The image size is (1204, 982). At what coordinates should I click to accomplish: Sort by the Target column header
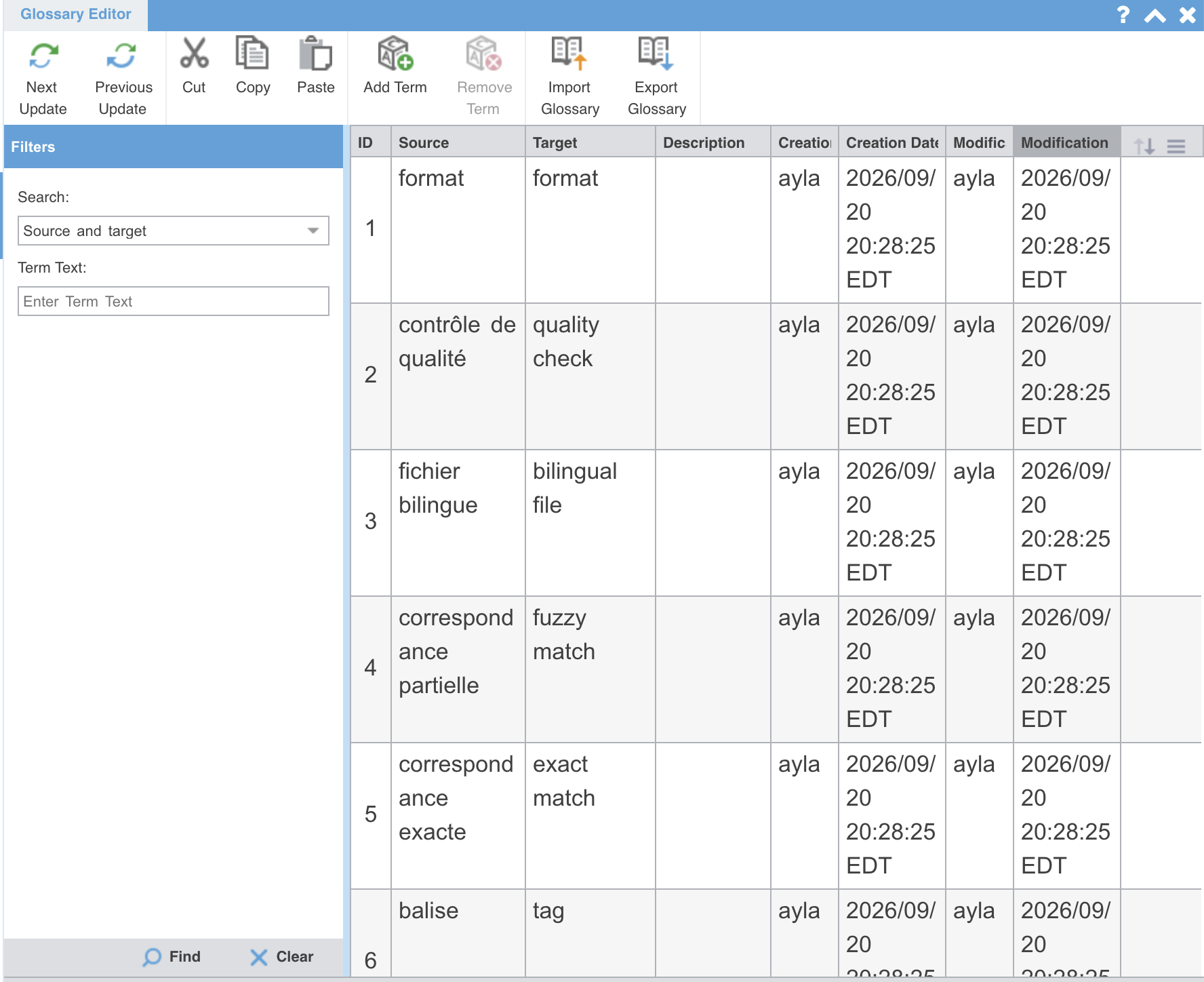590,142
